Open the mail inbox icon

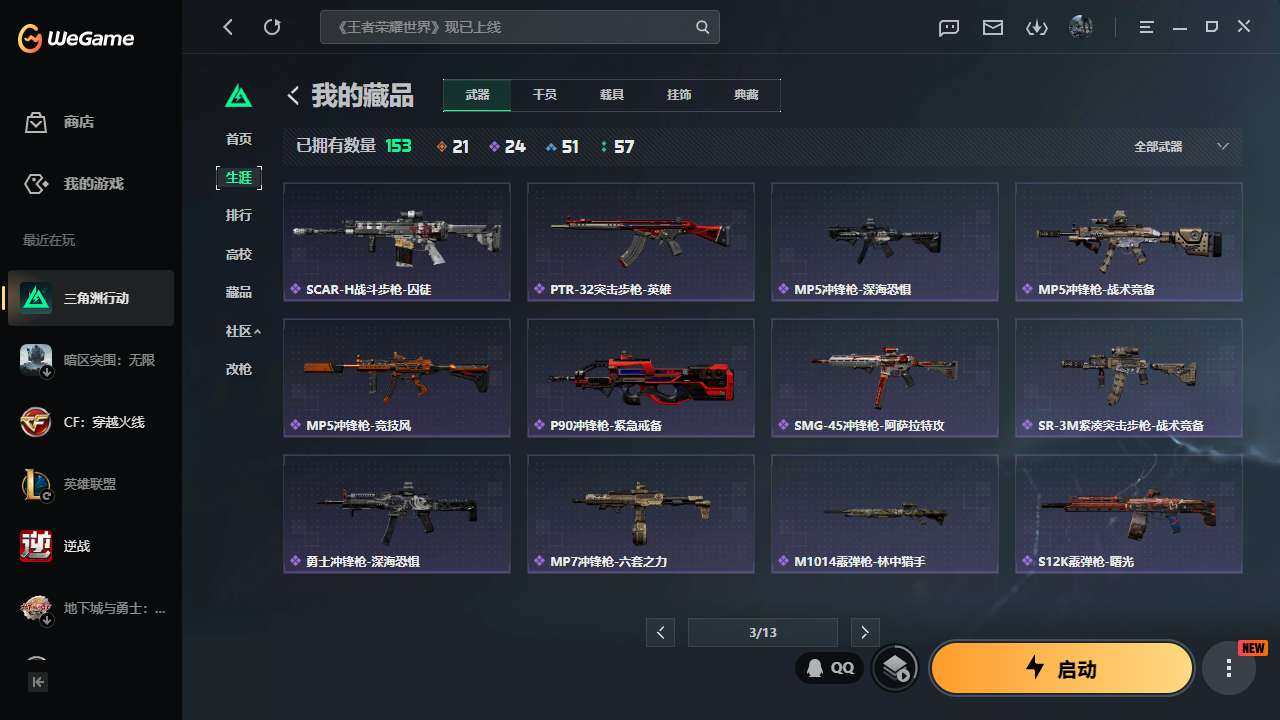(993, 27)
